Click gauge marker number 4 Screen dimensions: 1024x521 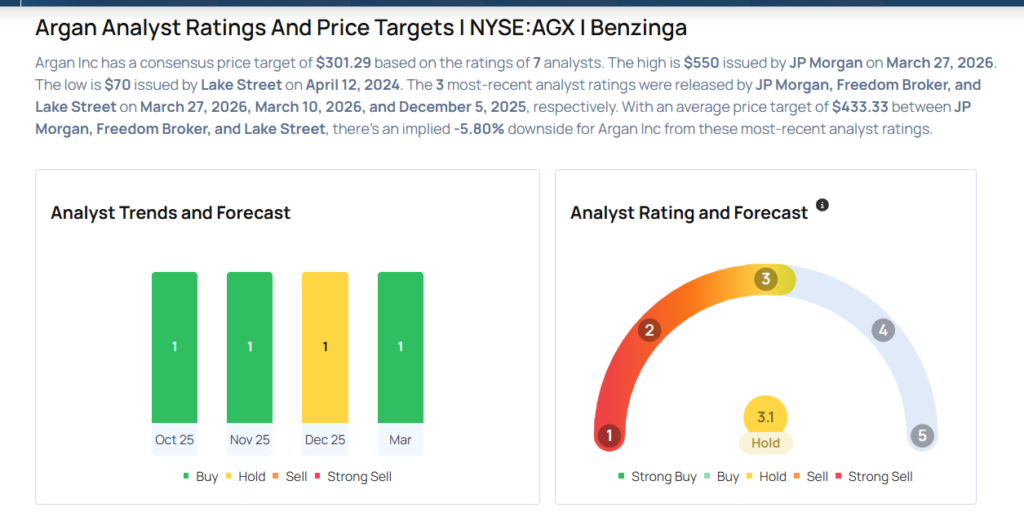pyautogui.click(x=882, y=330)
